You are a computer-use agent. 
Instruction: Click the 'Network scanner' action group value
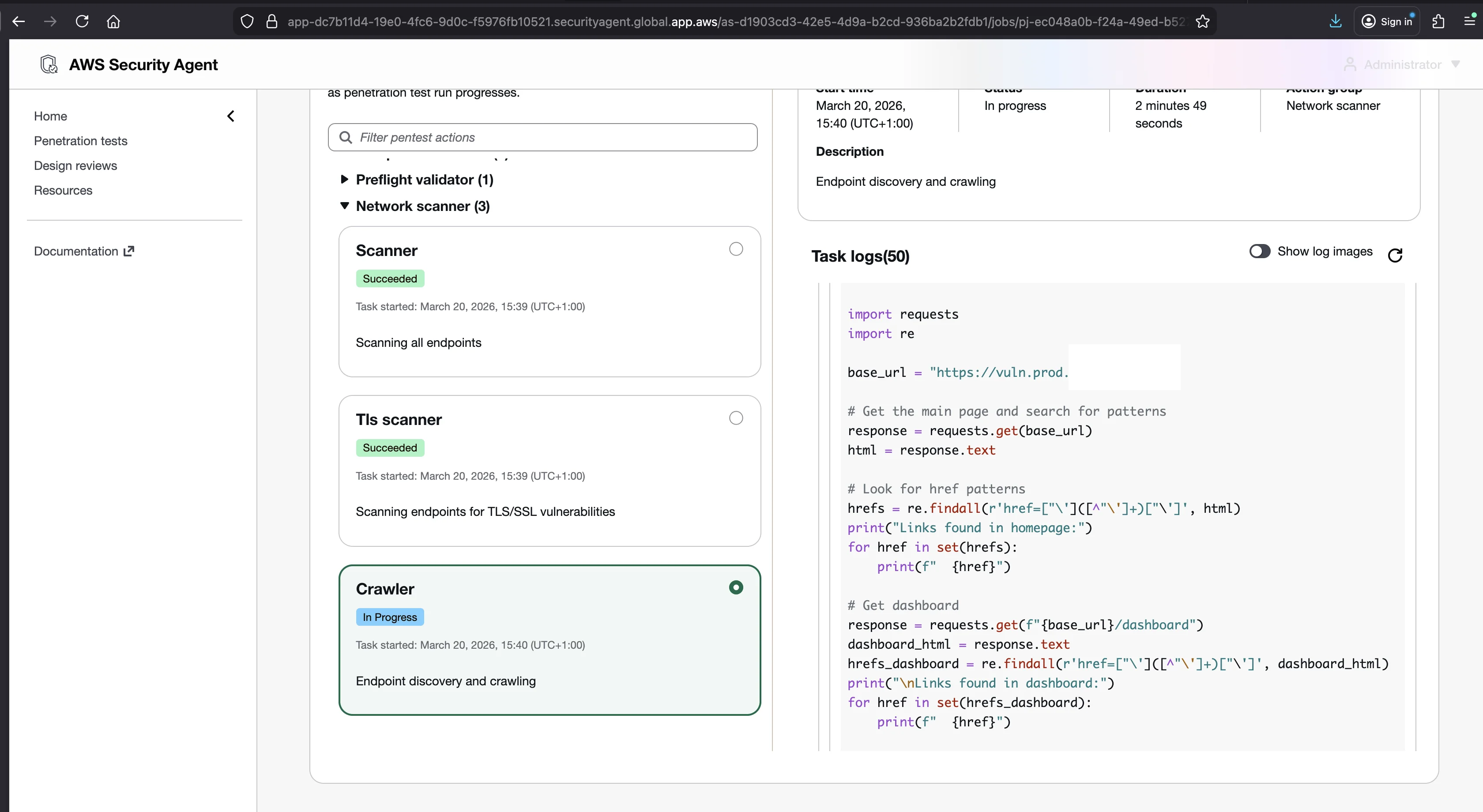(x=1333, y=106)
